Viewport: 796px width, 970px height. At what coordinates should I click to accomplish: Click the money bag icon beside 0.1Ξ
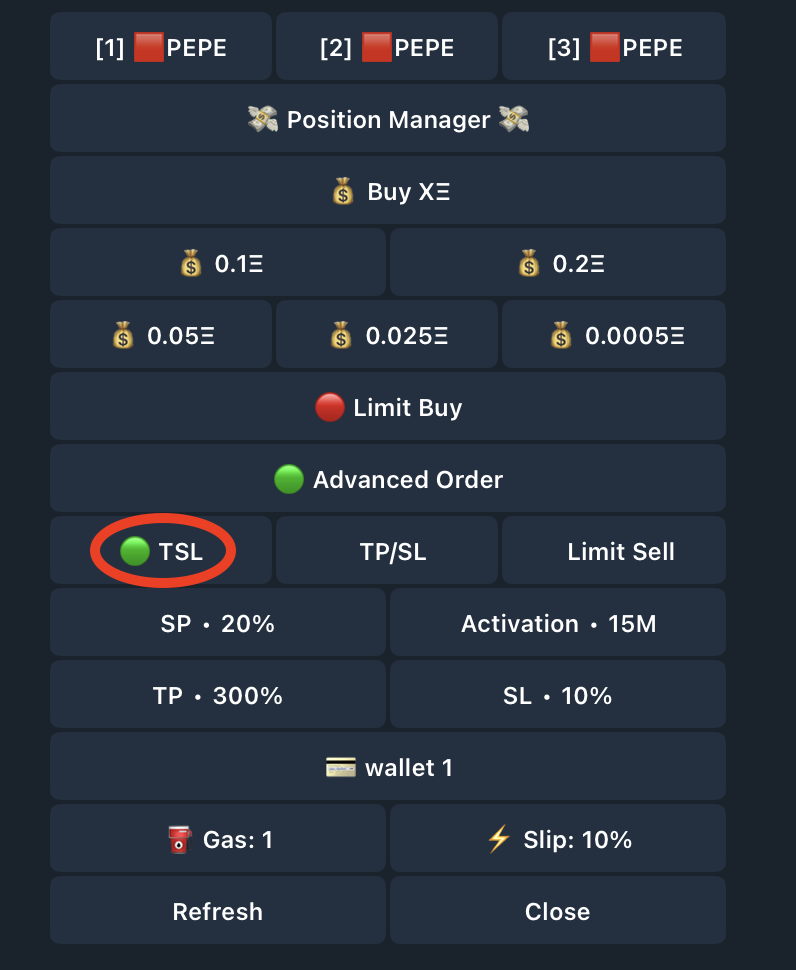pos(191,264)
